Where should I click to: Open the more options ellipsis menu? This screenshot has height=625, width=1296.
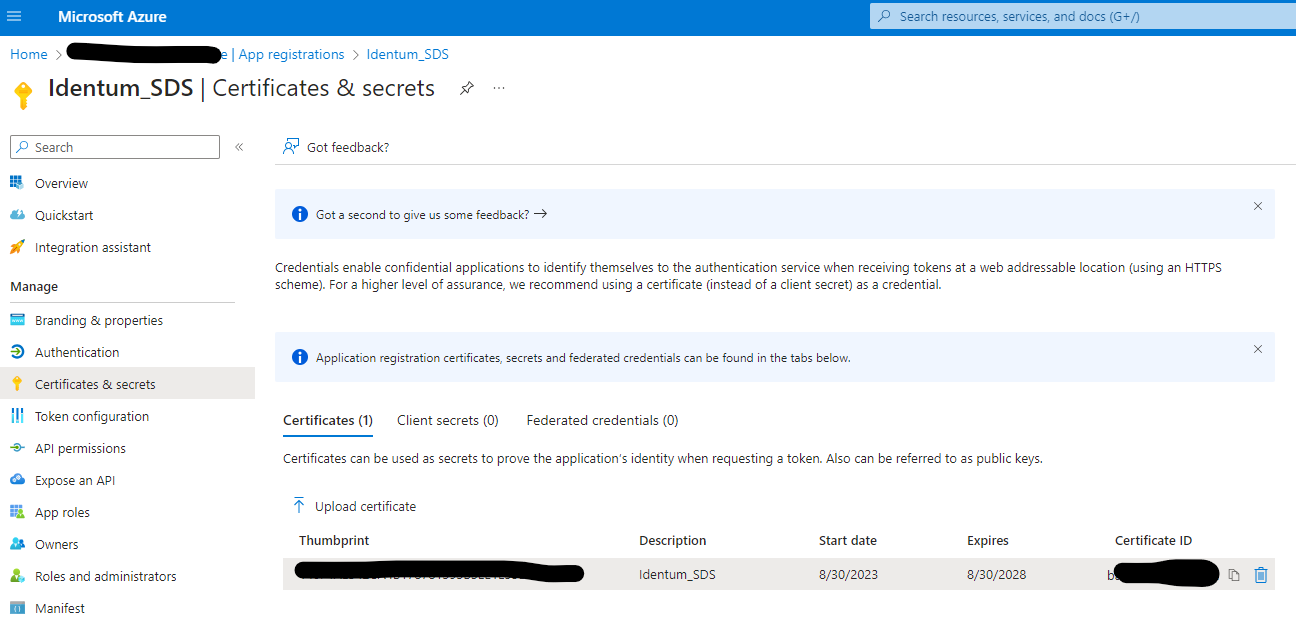[499, 88]
